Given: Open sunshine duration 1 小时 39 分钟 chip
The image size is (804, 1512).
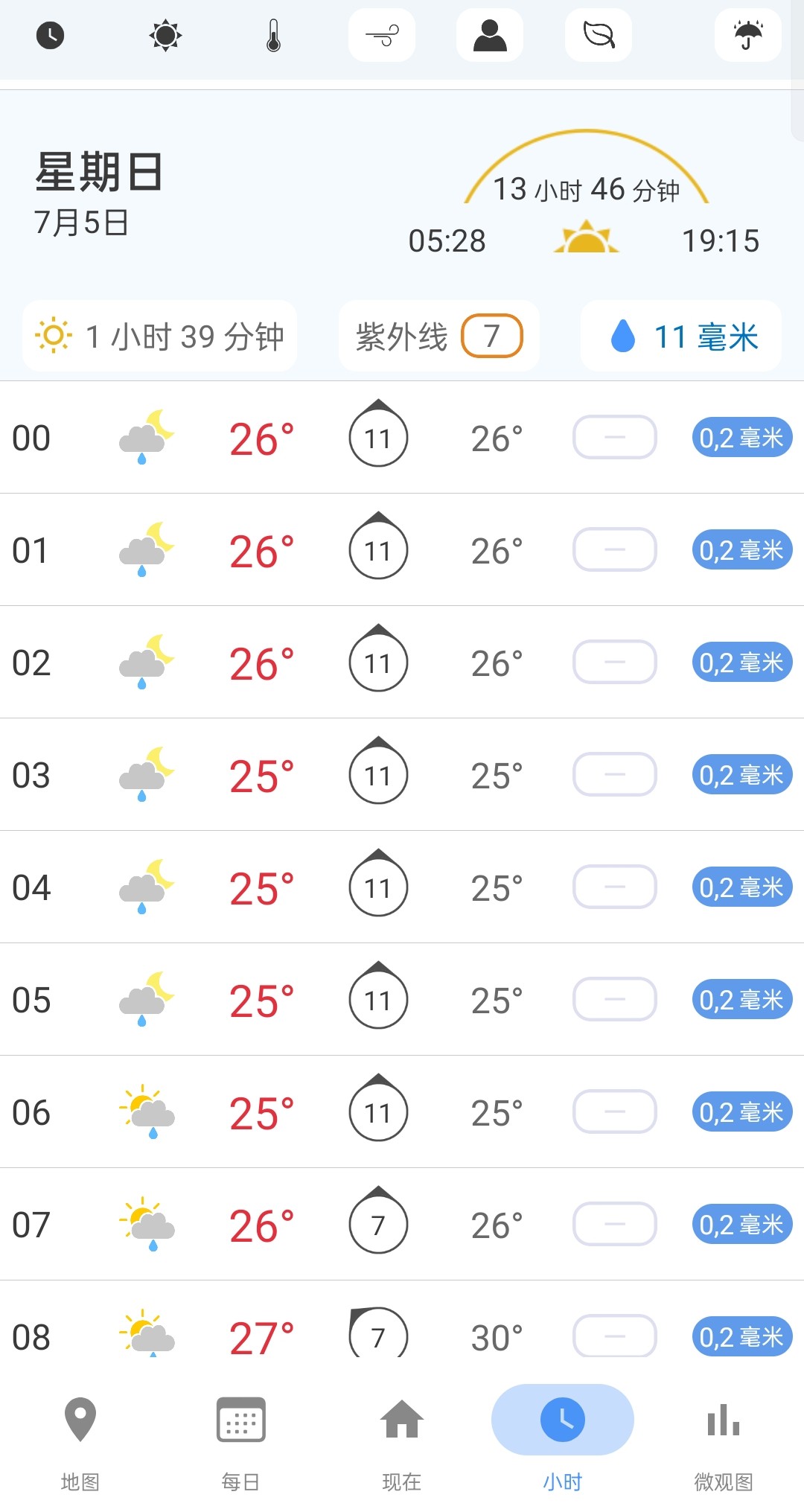Looking at the screenshot, I should pyautogui.click(x=159, y=336).
